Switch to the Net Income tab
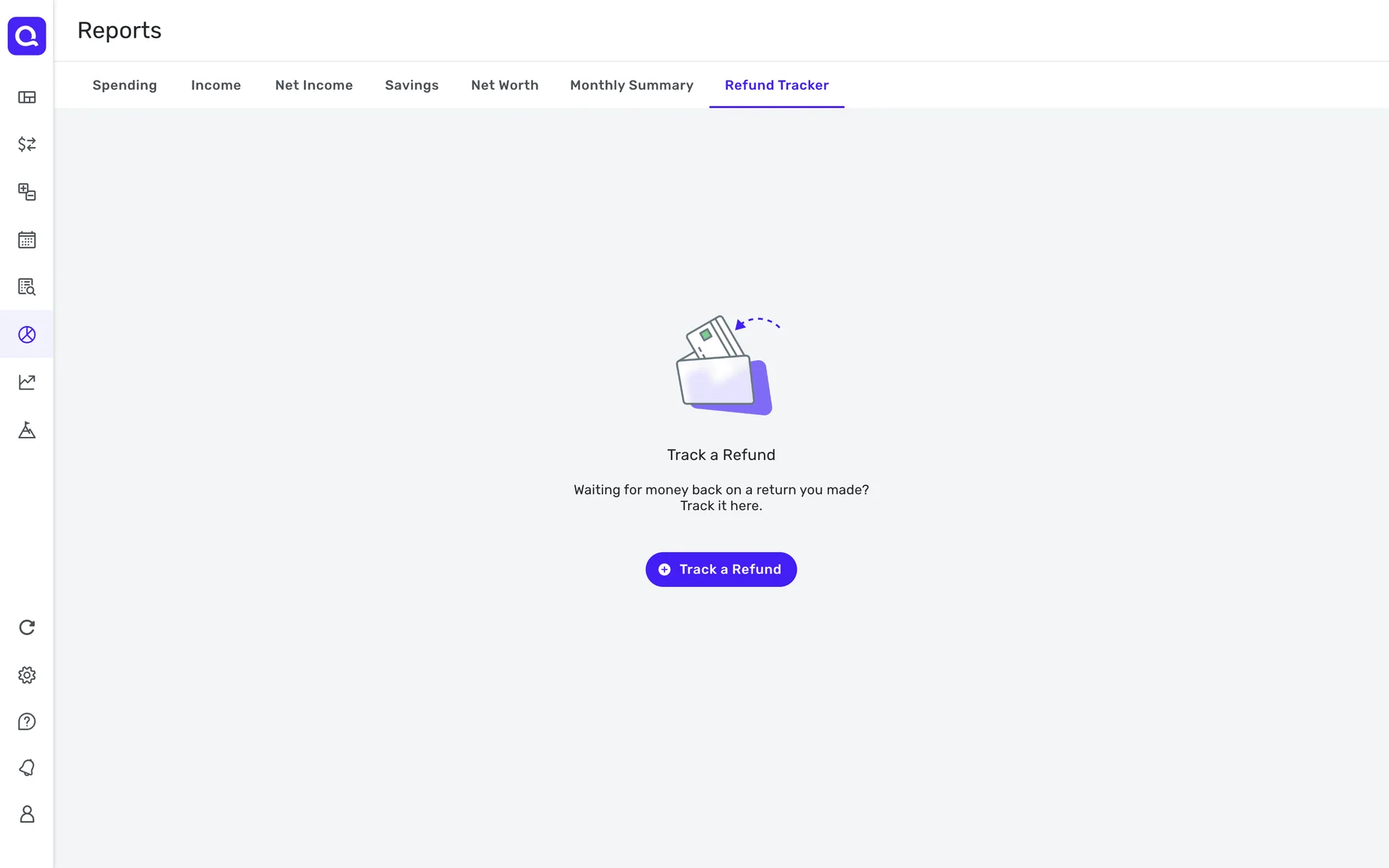Screen dimensions: 1389x868 314,85
